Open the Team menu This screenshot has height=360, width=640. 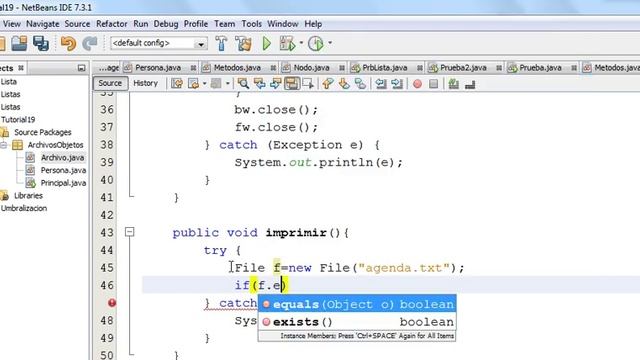224,24
